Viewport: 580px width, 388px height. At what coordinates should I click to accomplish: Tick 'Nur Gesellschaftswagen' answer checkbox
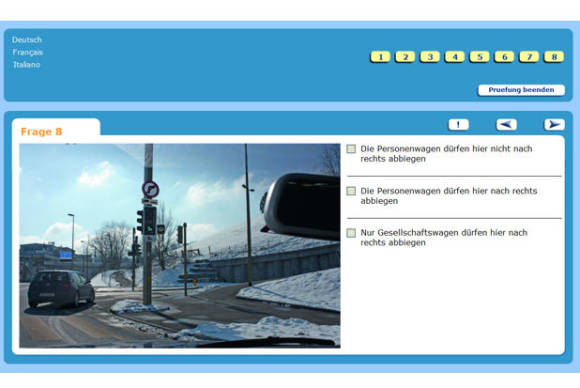[351, 233]
